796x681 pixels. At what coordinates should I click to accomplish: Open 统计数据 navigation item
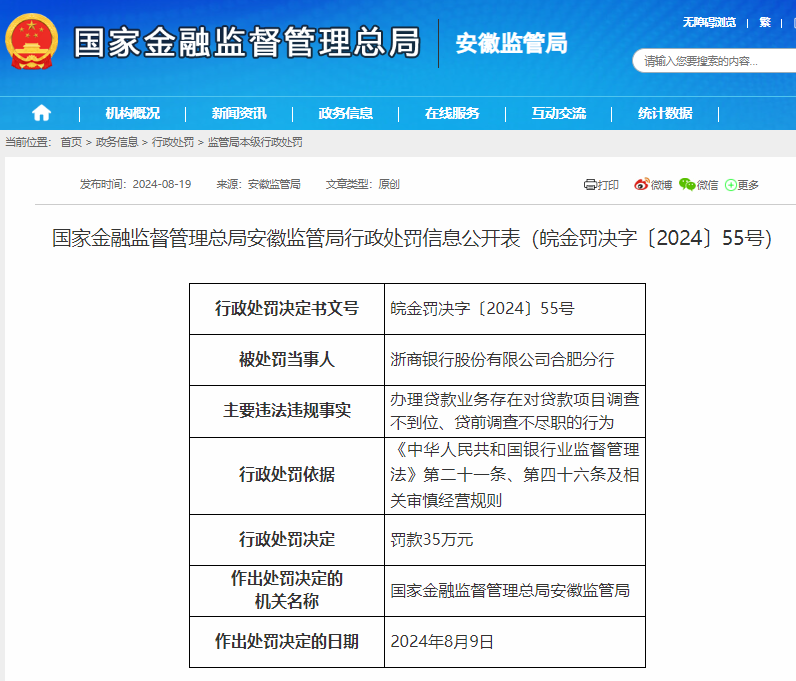click(665, 113)
